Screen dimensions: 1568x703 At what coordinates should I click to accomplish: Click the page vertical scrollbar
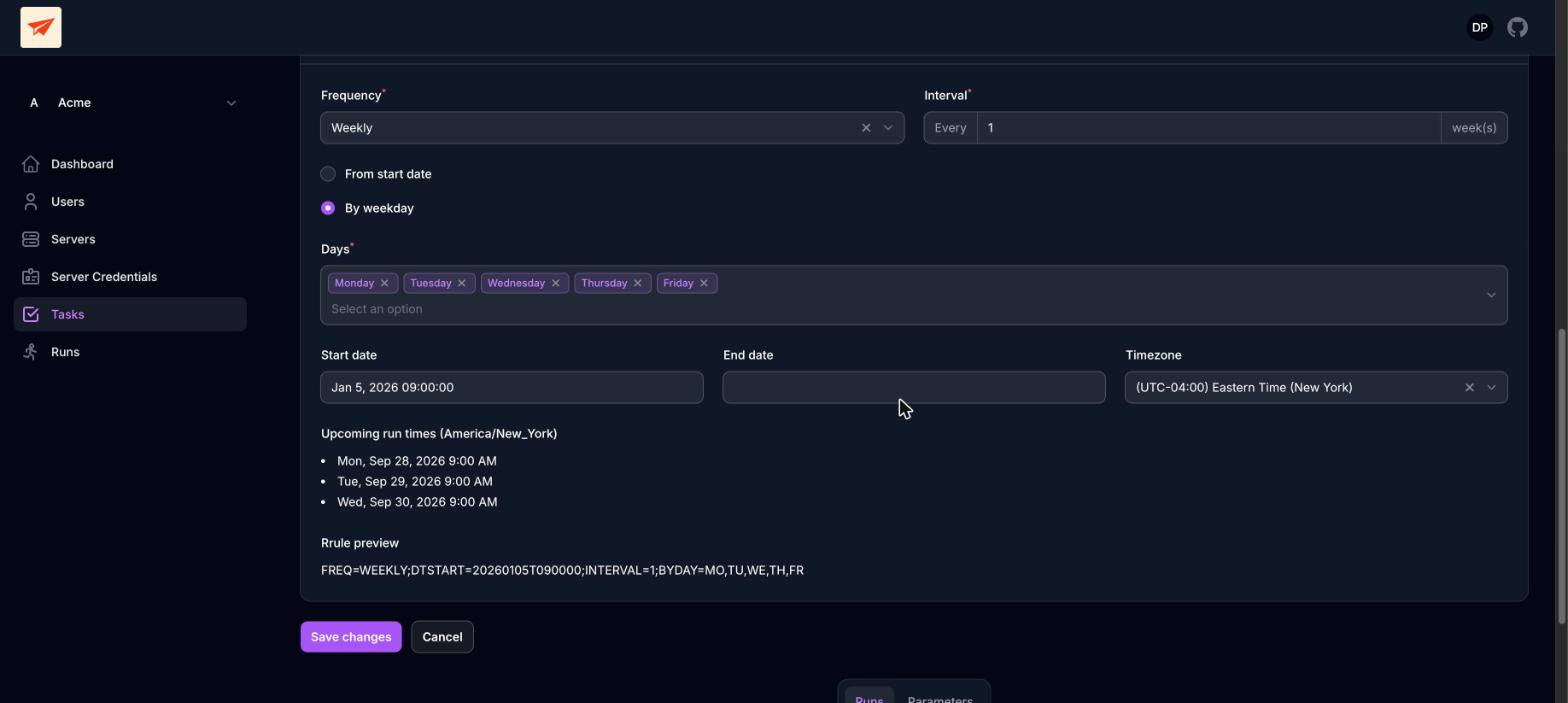(x=1562, y=477)
